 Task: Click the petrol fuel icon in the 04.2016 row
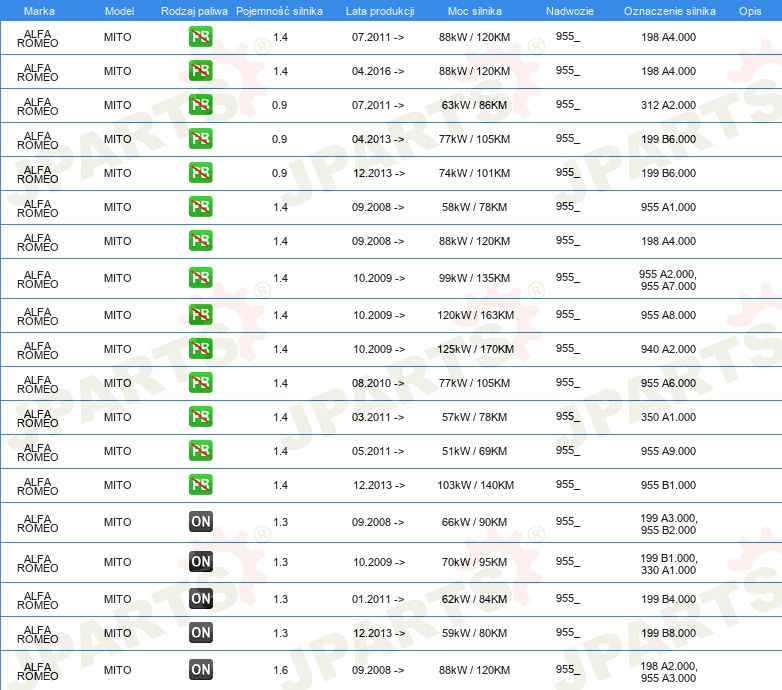point(200,71)
